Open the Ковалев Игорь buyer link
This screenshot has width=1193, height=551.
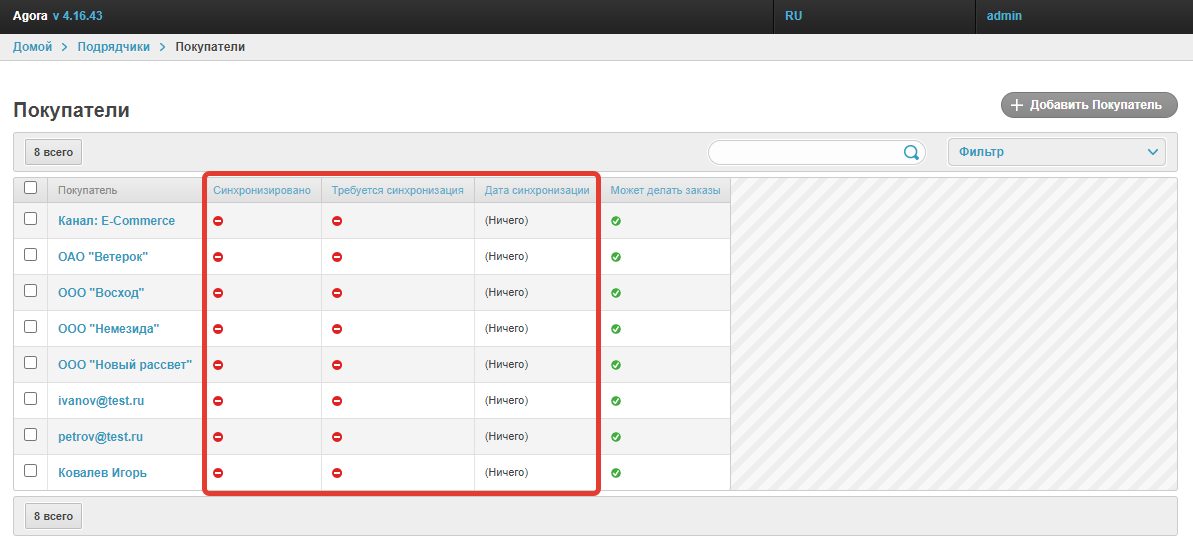point(102,473)
